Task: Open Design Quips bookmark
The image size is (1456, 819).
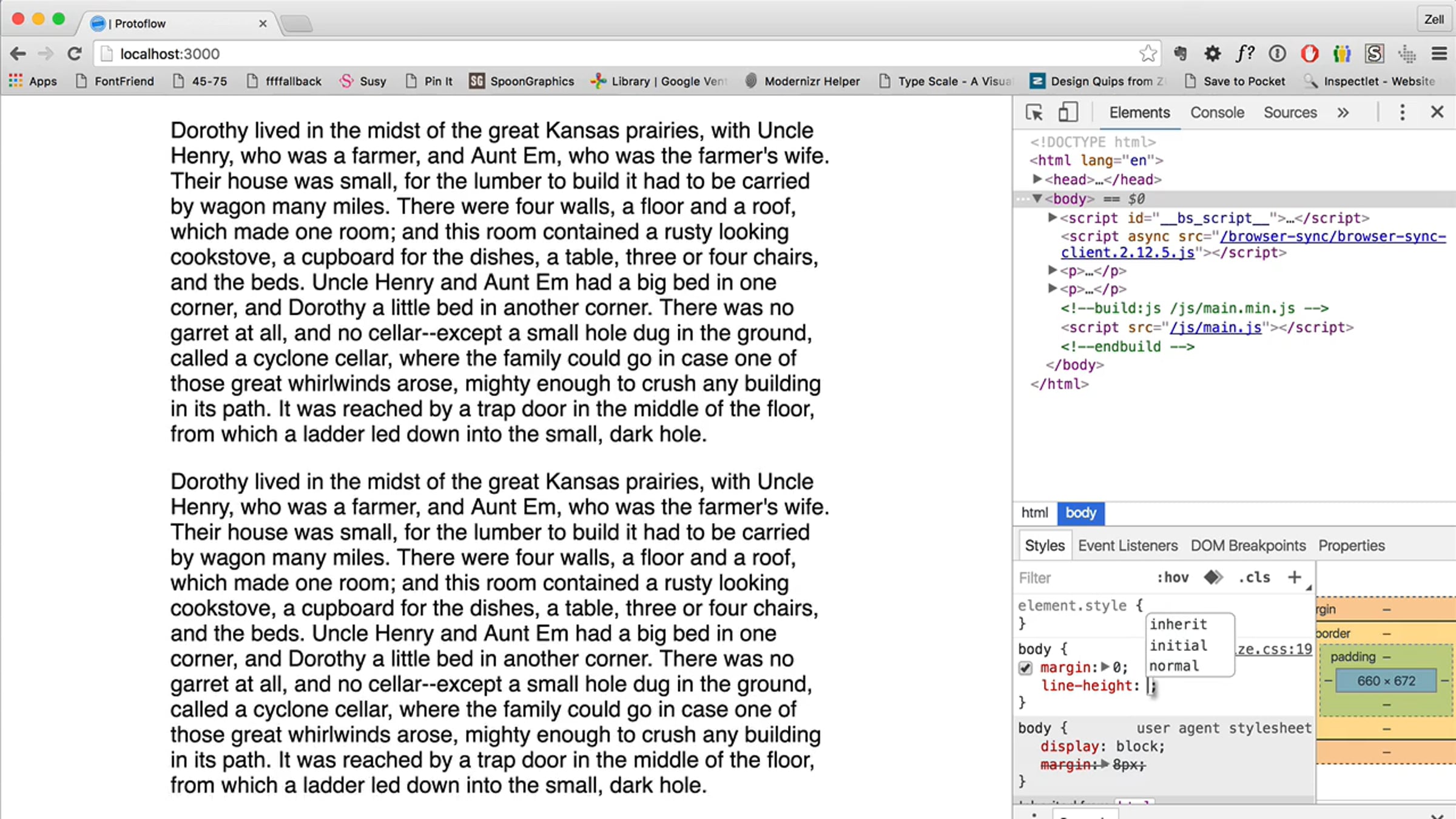Action: [x=1097, y=81]
